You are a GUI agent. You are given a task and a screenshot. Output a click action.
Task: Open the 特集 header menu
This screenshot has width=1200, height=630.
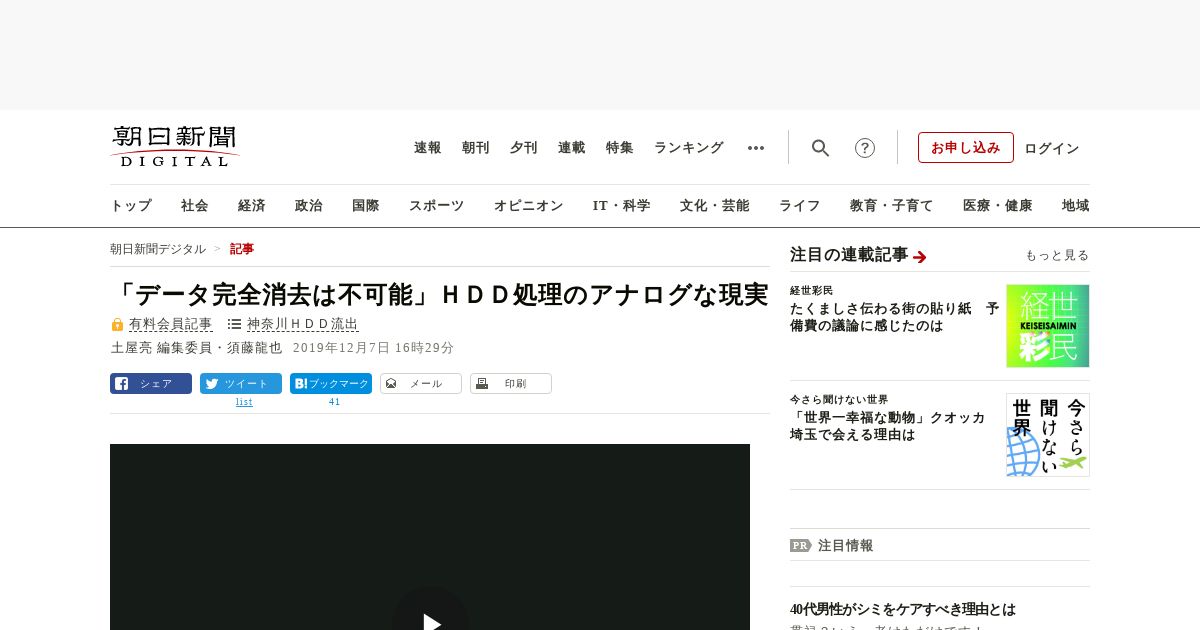pyautogui.click(x=620, y=148)
